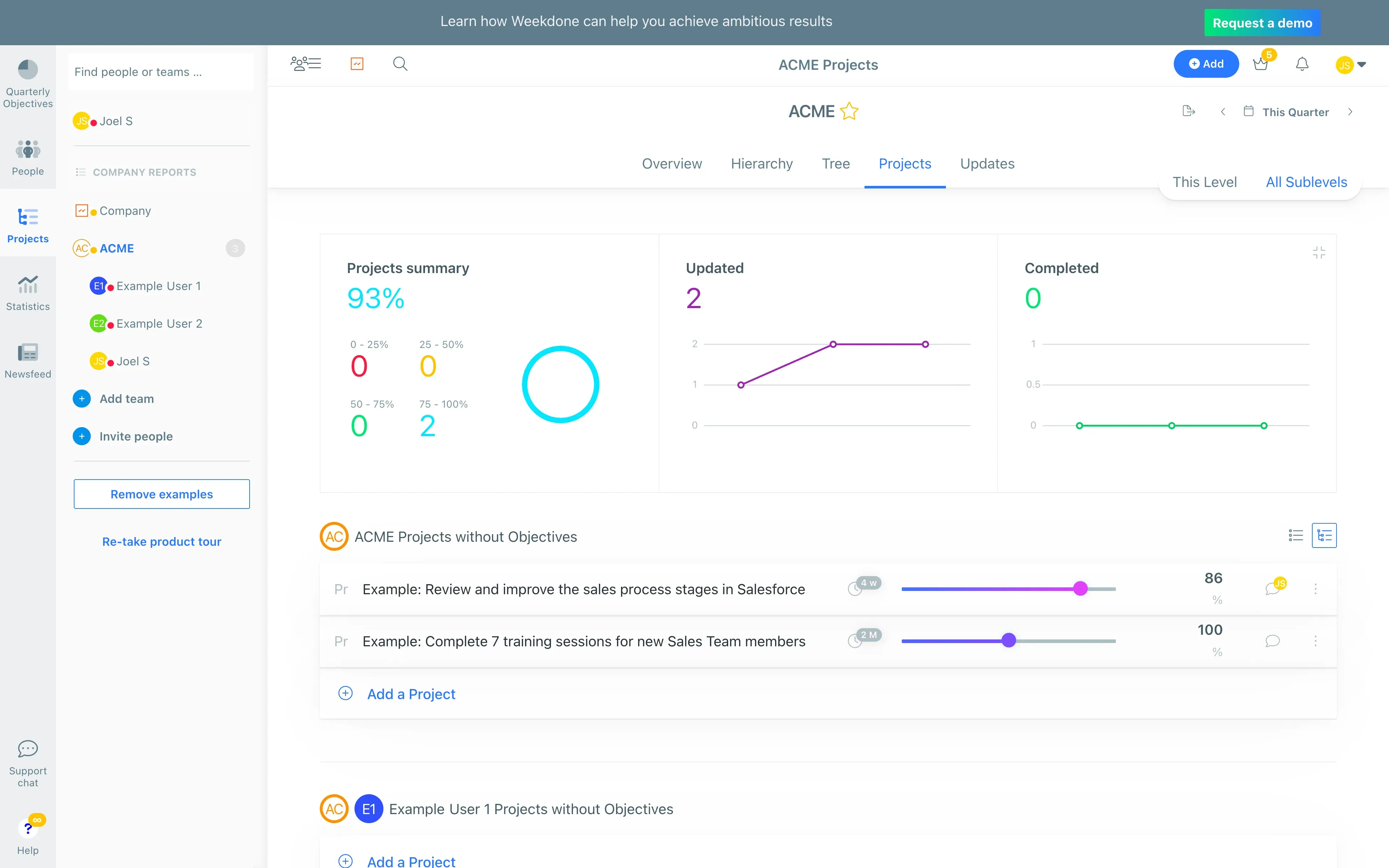Open comments for the Salesforce project
This screenshot has height=868, width=1389.
click(x=1273, y=589)
